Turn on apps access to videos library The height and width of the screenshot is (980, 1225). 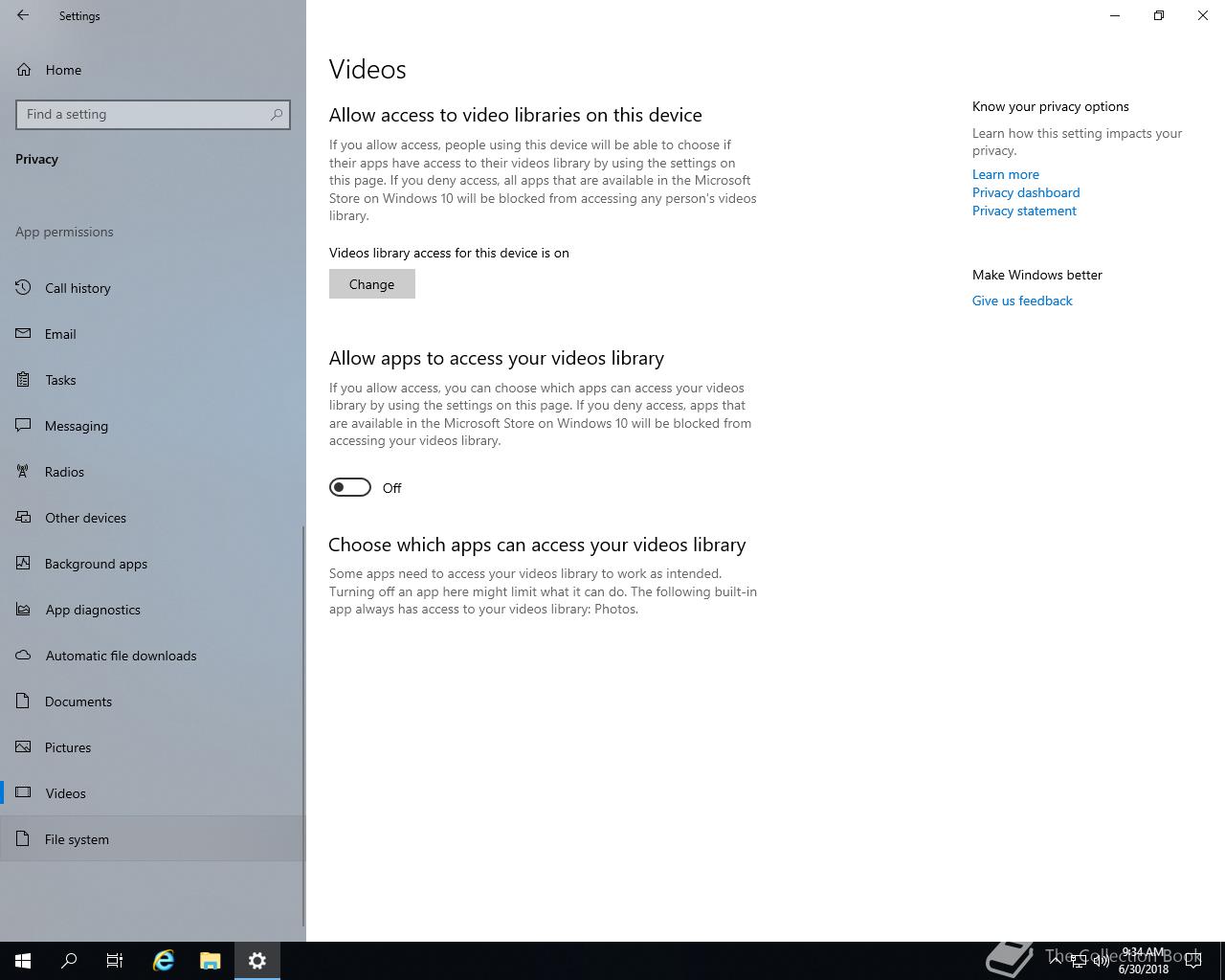tap(350, 488)
